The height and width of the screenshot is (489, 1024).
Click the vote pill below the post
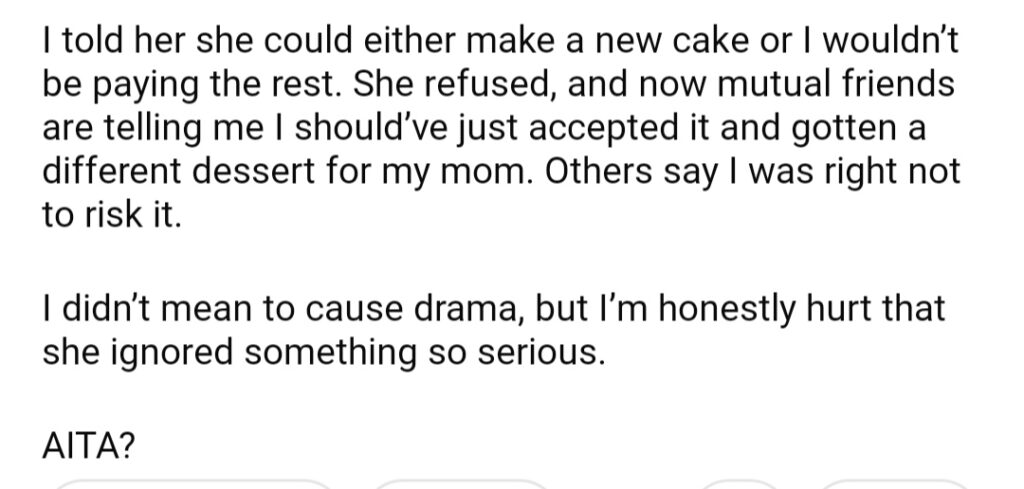coord(193,484)
